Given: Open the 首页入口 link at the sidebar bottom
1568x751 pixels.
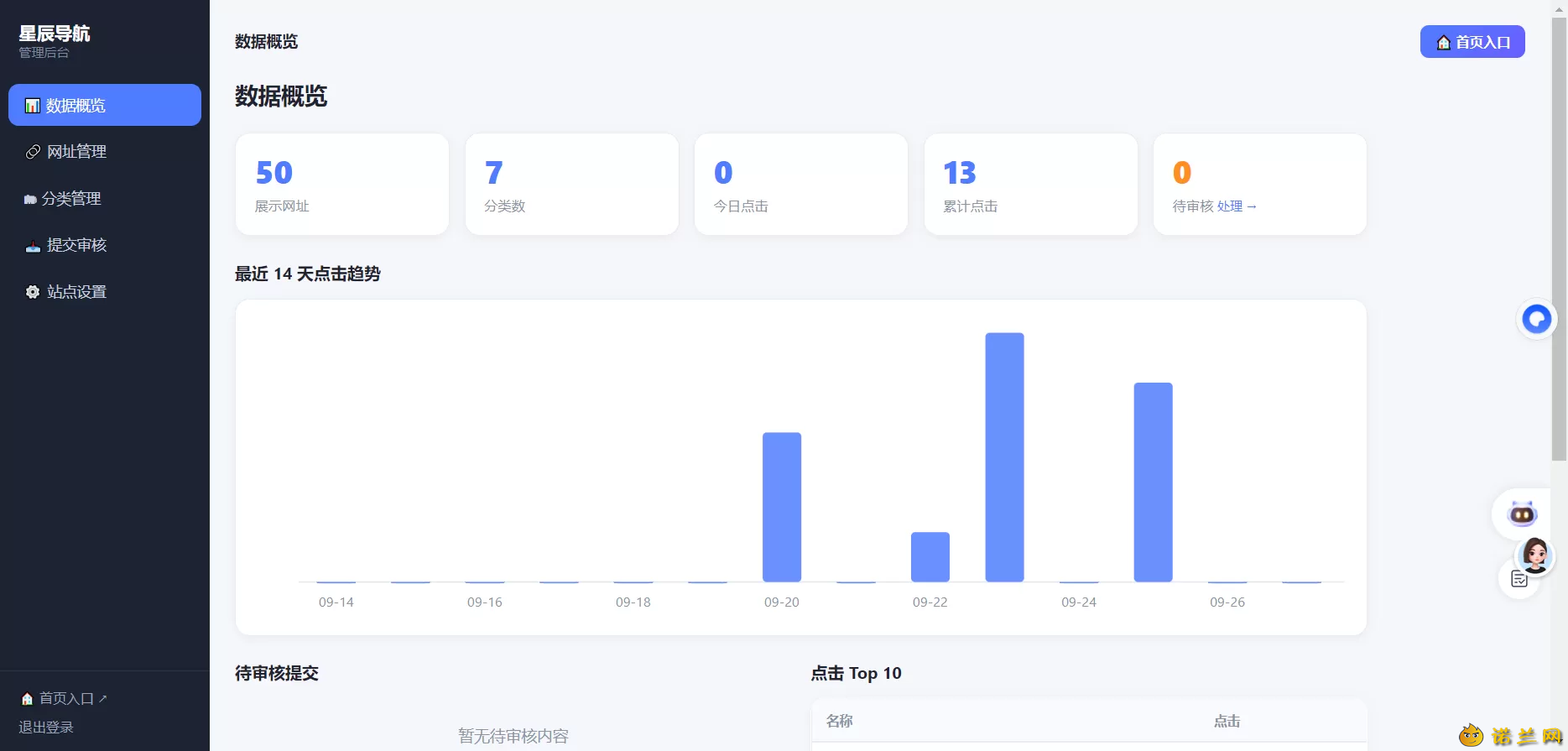Looking at the screenshot, I should 64,698.
